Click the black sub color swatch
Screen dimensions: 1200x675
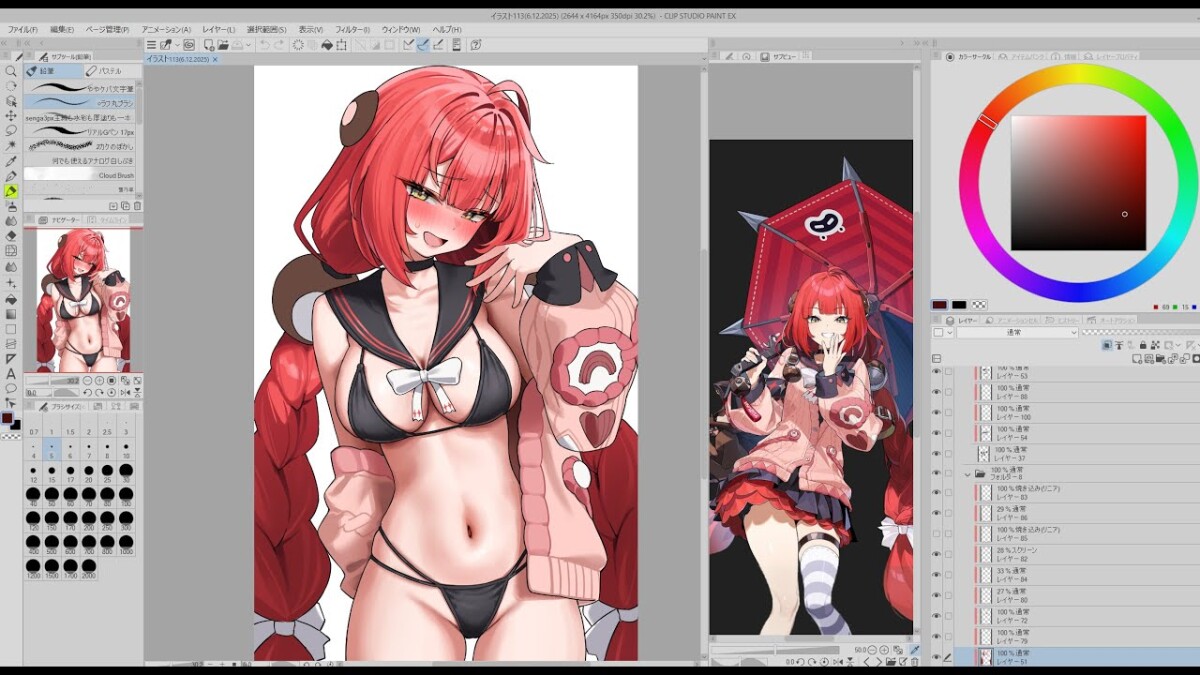click(x=959, y=305)
